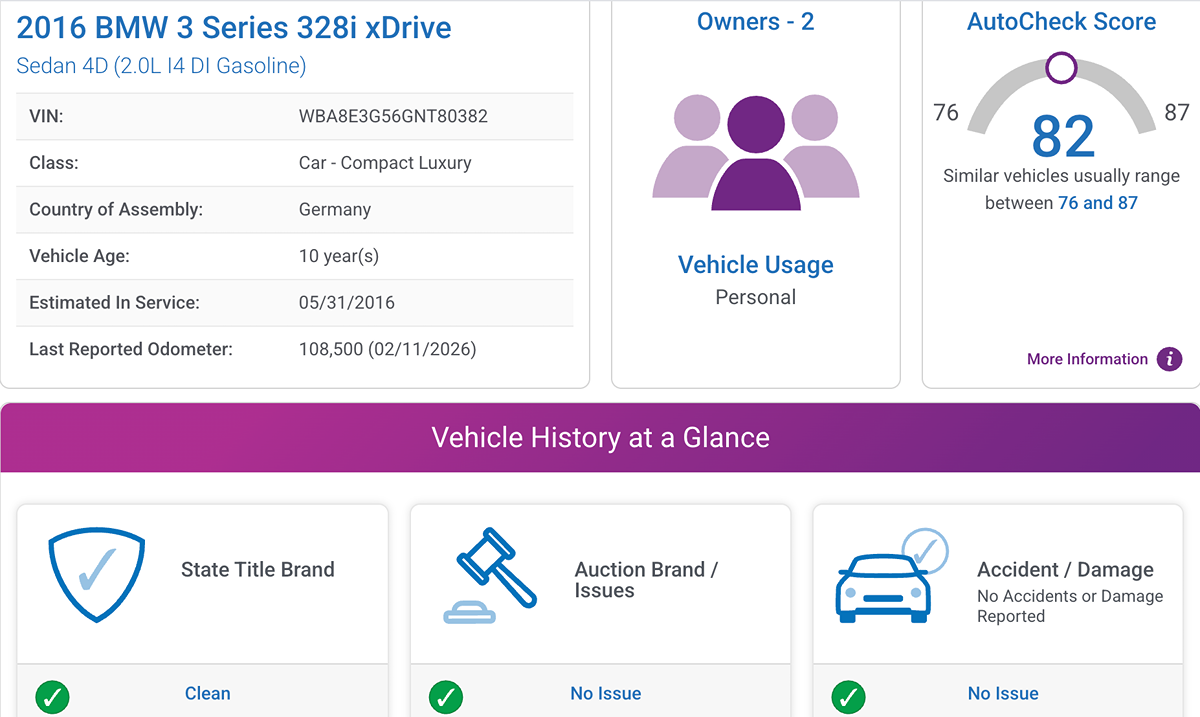1200x717 pixels.
Task: Click the State Title Brand label
Action: tap(258, 570)
